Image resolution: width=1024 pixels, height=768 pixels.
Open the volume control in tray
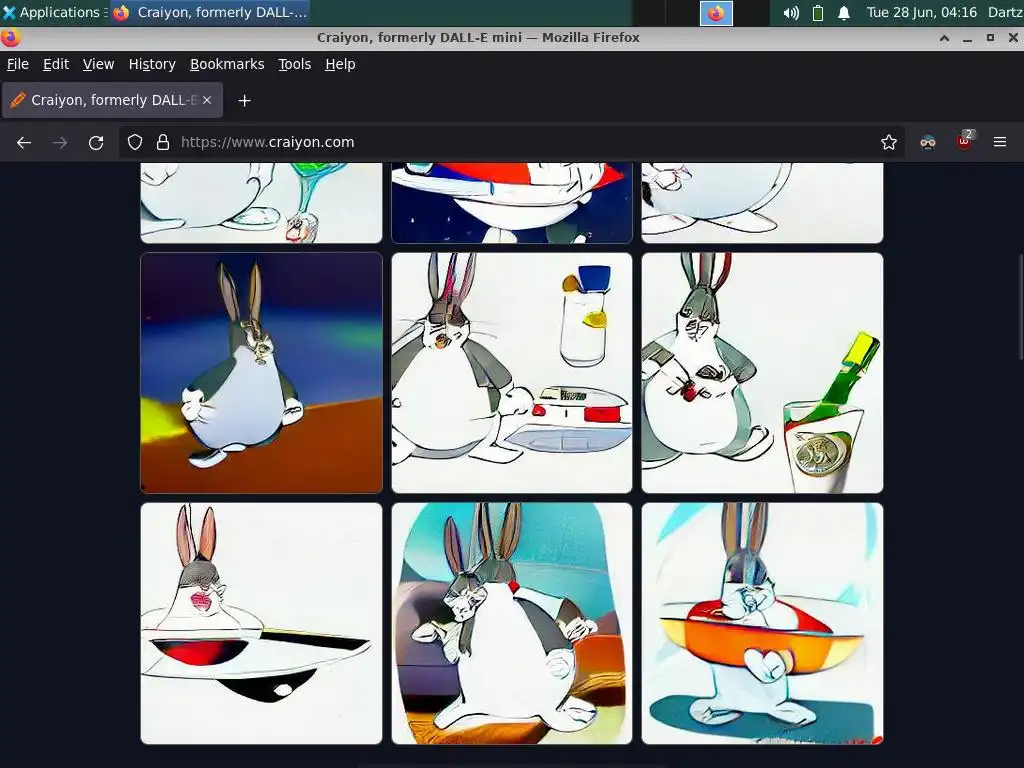[x=791, y=13]
